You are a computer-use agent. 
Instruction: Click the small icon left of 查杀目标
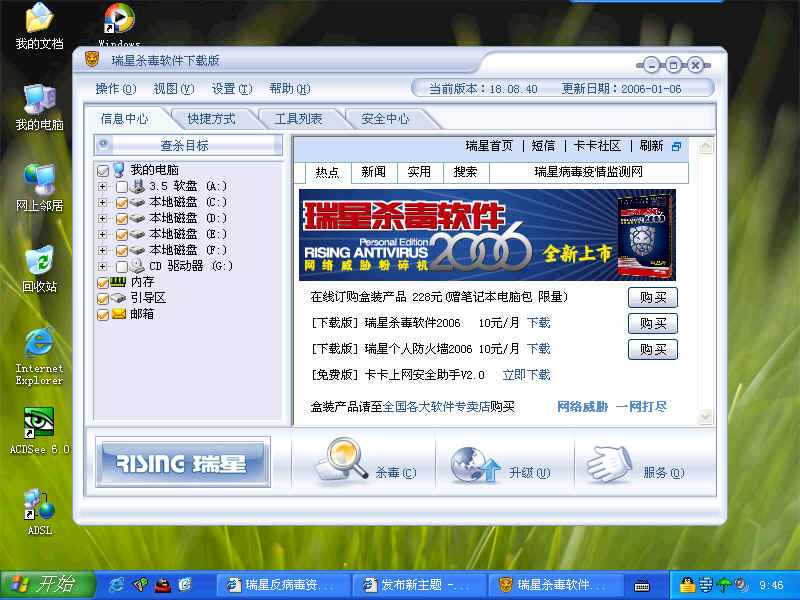coord(104,144)
